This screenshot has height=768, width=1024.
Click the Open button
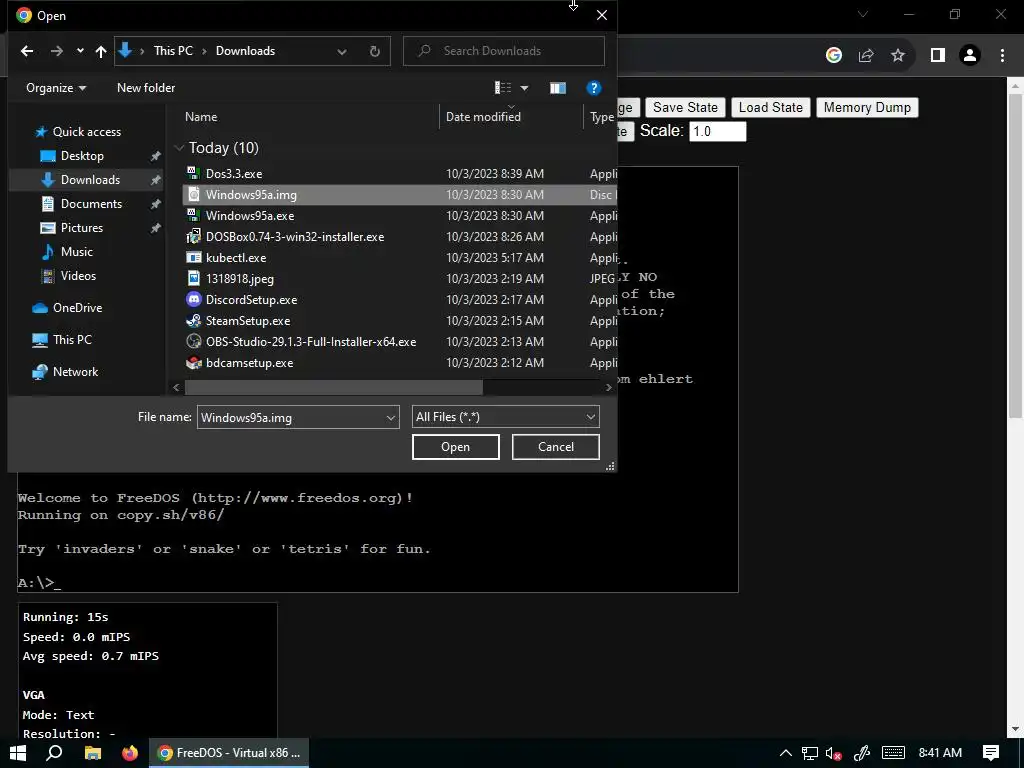pos(455,447)
